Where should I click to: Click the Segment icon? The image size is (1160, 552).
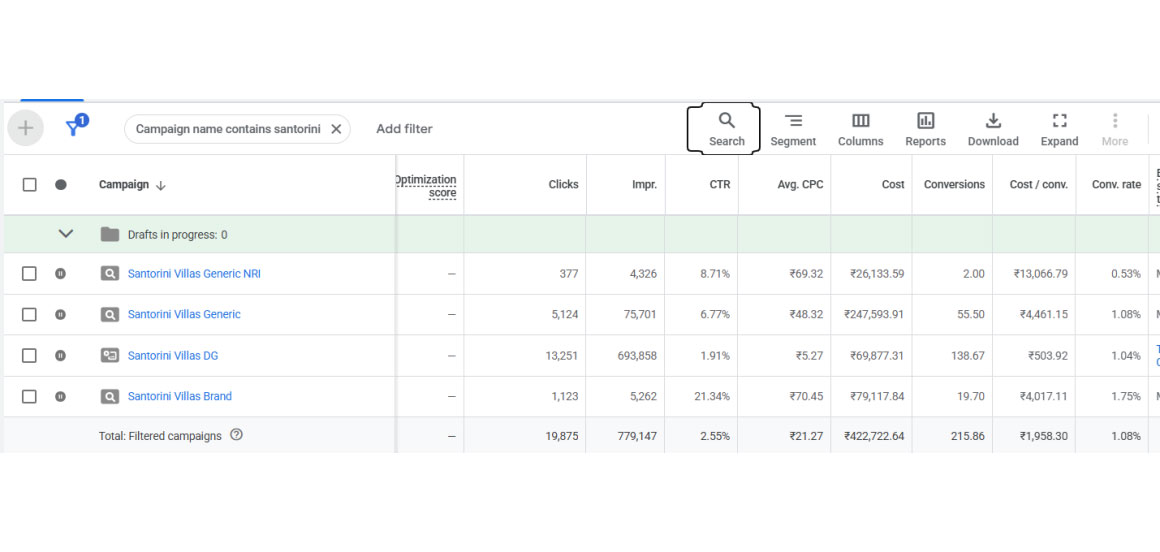click(793, 129)
